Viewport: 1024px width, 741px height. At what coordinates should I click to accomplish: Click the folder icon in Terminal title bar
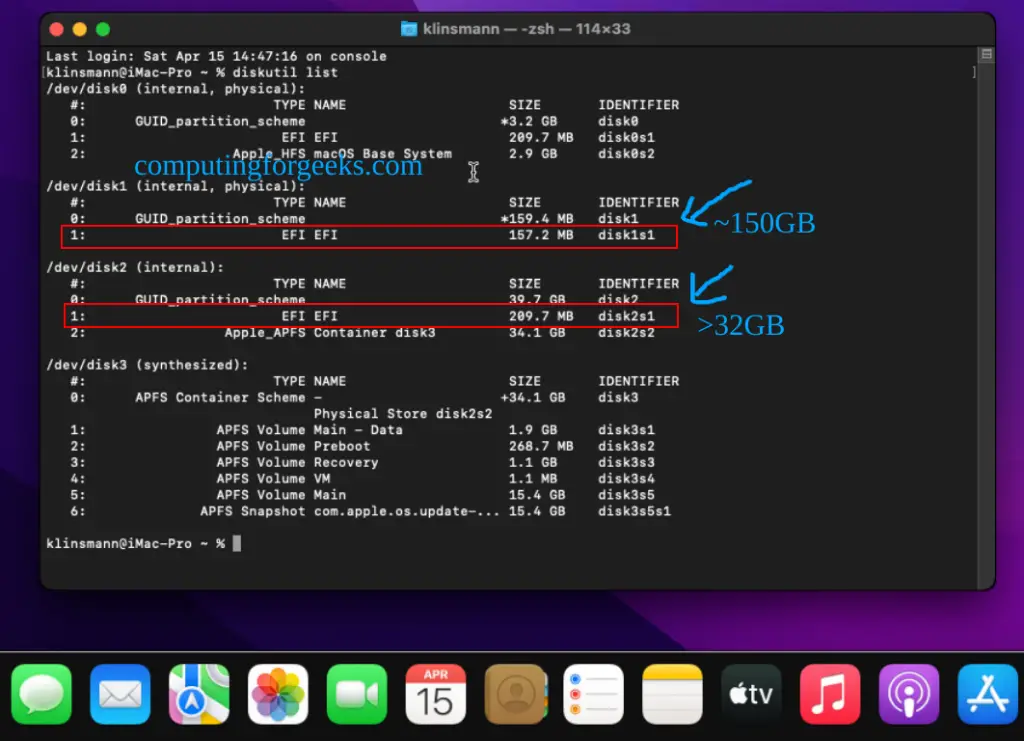click(x=409, y=29)
